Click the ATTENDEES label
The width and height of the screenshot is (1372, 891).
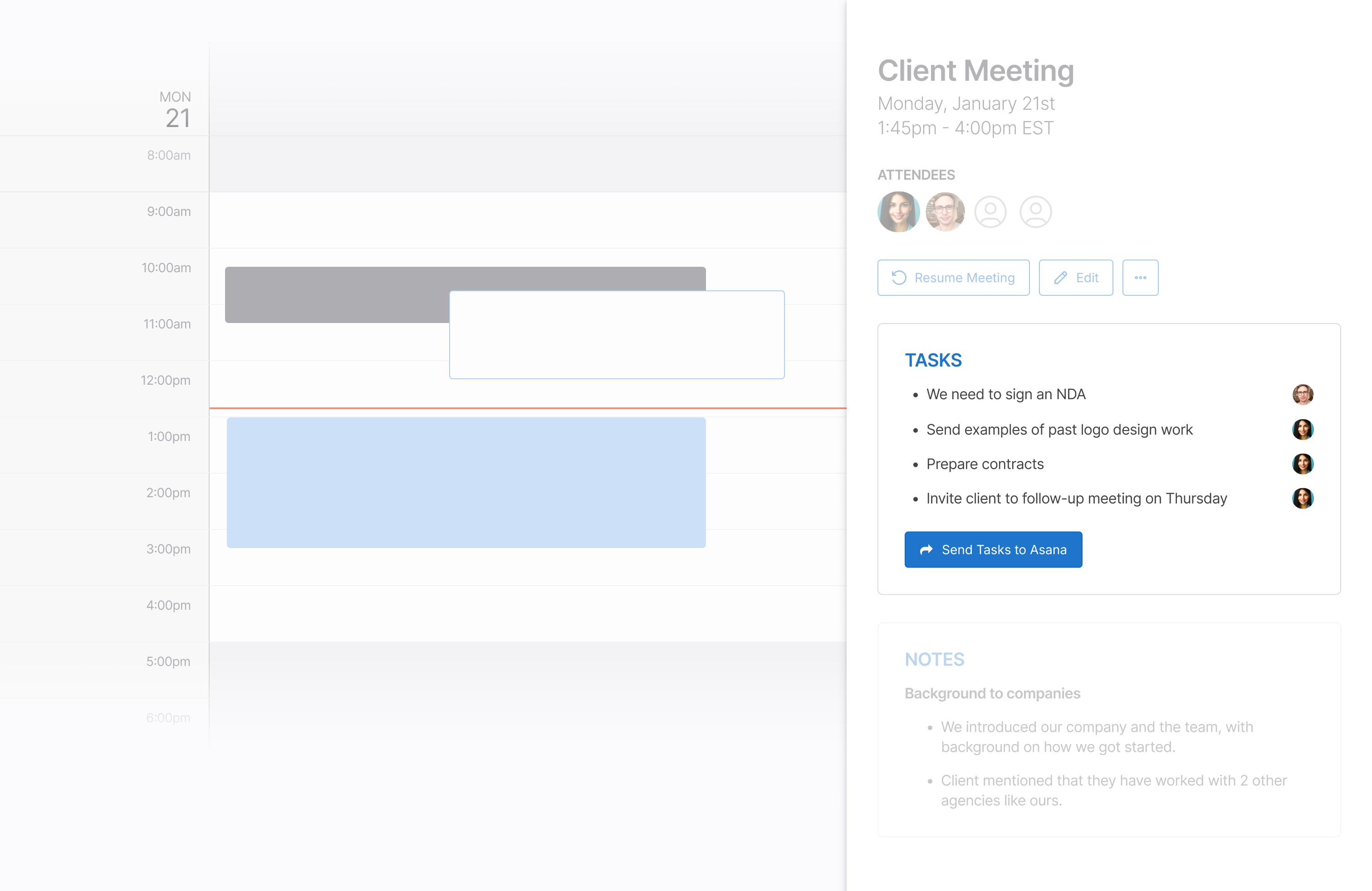pyautogui.click(x=916, y=175)
